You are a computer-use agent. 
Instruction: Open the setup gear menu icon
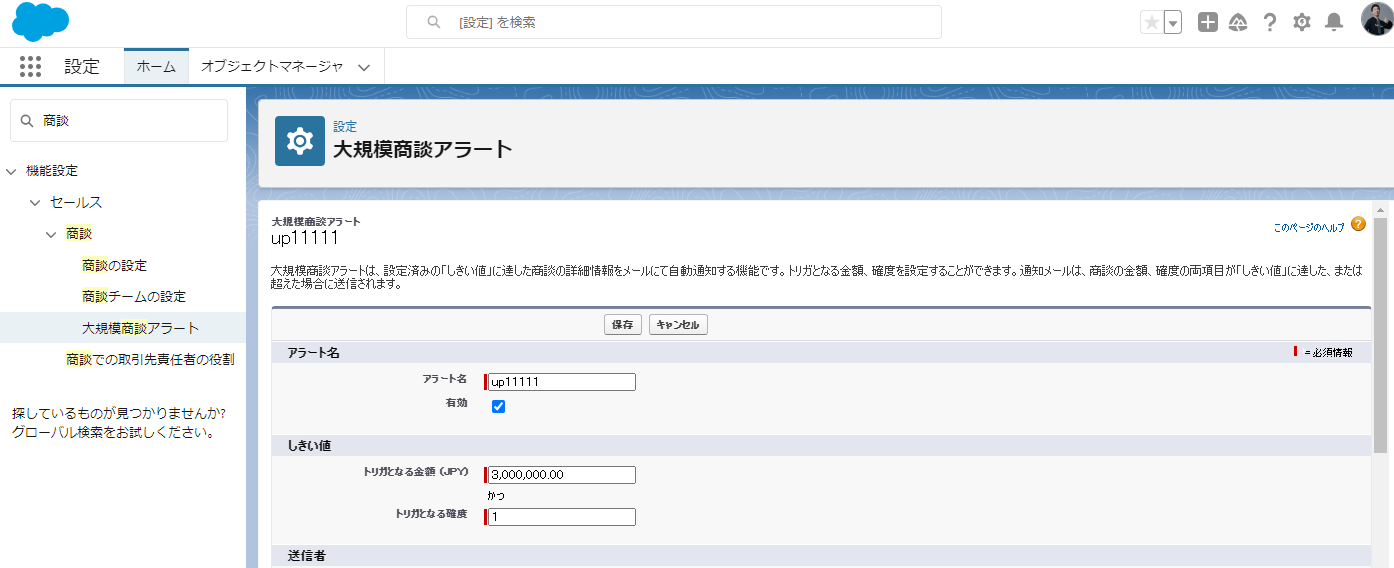tap(1301, 22)
